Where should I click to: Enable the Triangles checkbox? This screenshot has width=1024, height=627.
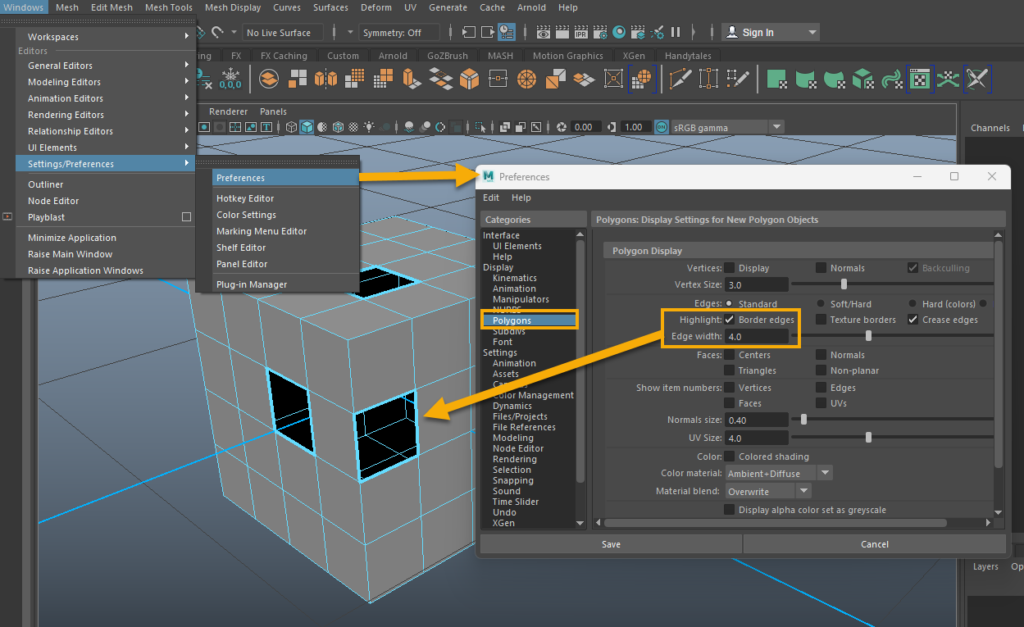pyautogui.click(x=729, y=370)
